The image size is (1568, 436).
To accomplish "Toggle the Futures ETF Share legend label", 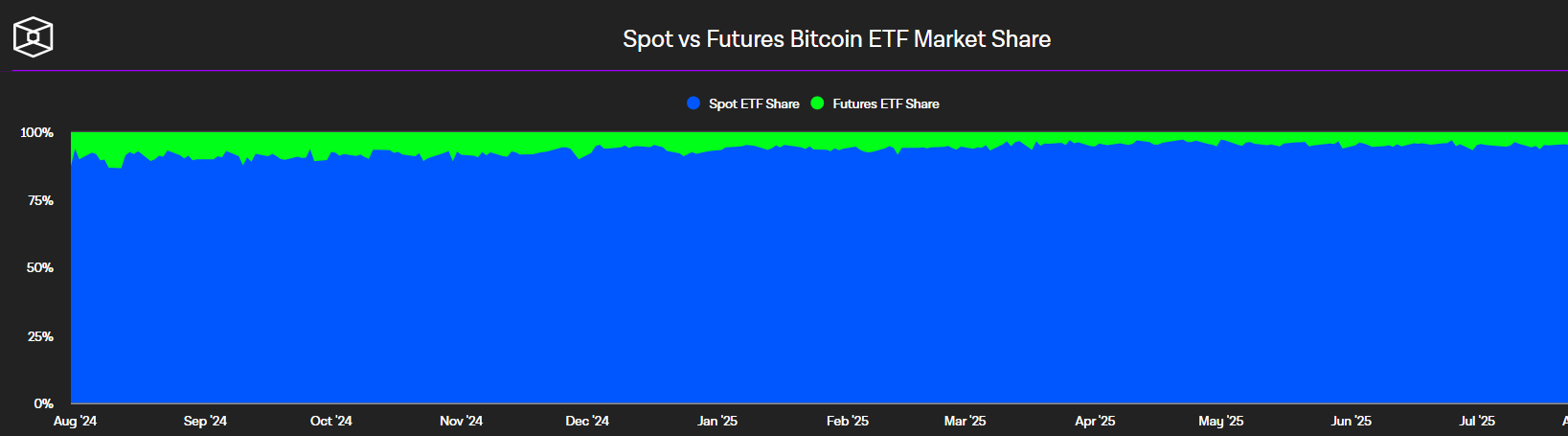I will point(886,103).
